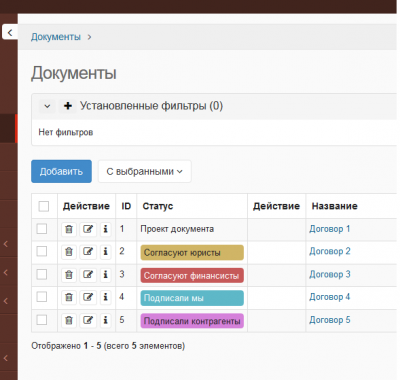The width and height of the screenshot is (400, 380).
Task: Expand the sidebar menu chevron beside row 4
Action: click(6, 301)
